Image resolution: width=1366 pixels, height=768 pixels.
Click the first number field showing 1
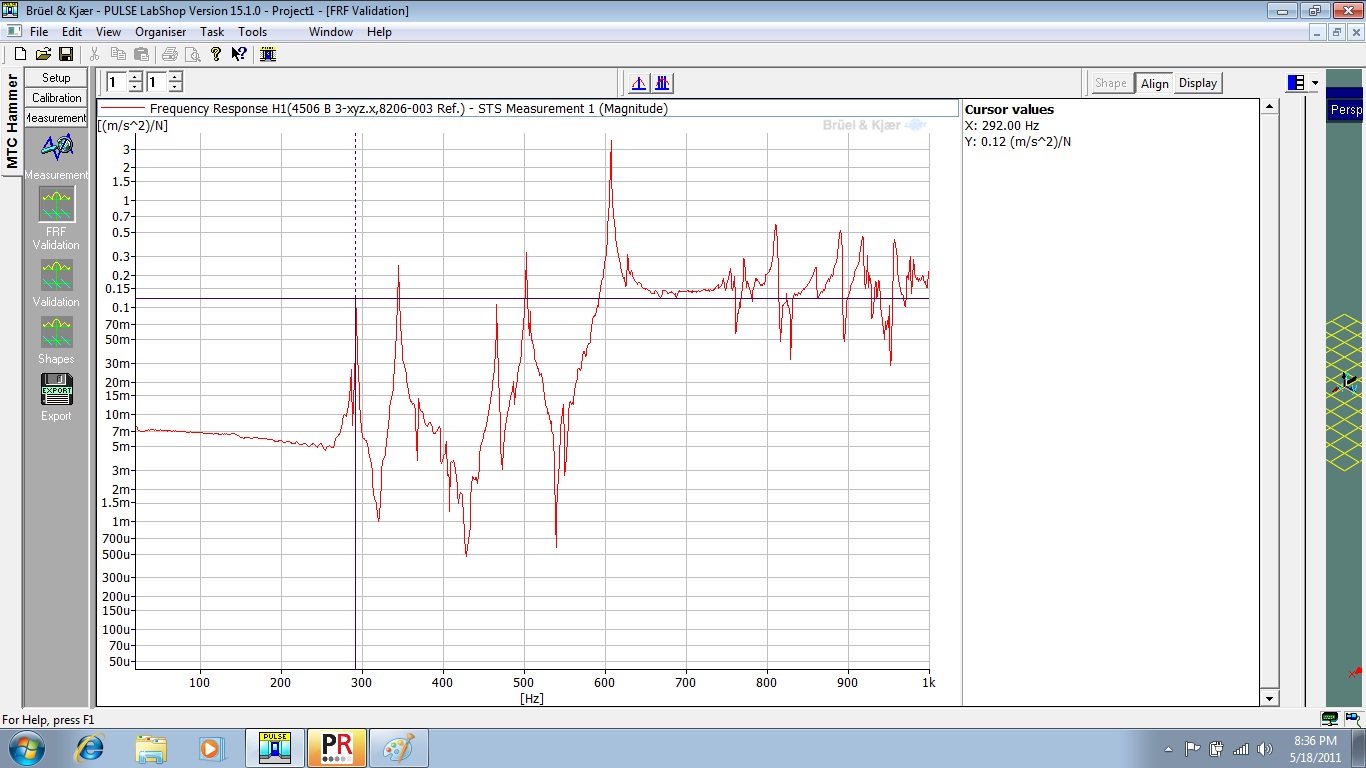click(116, 82)
